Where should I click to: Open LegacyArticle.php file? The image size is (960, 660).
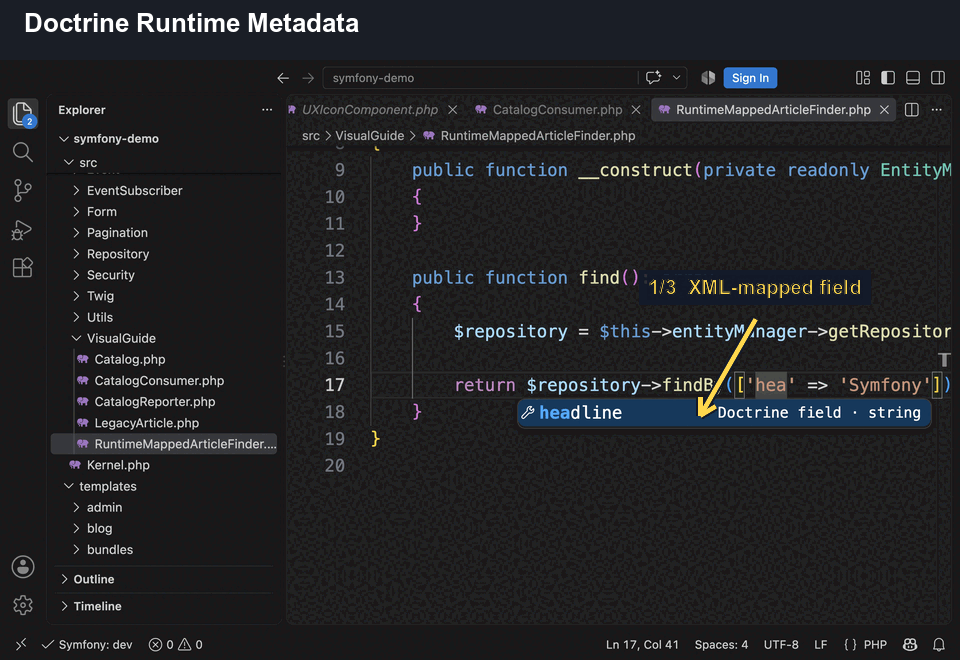click(146, 422)
